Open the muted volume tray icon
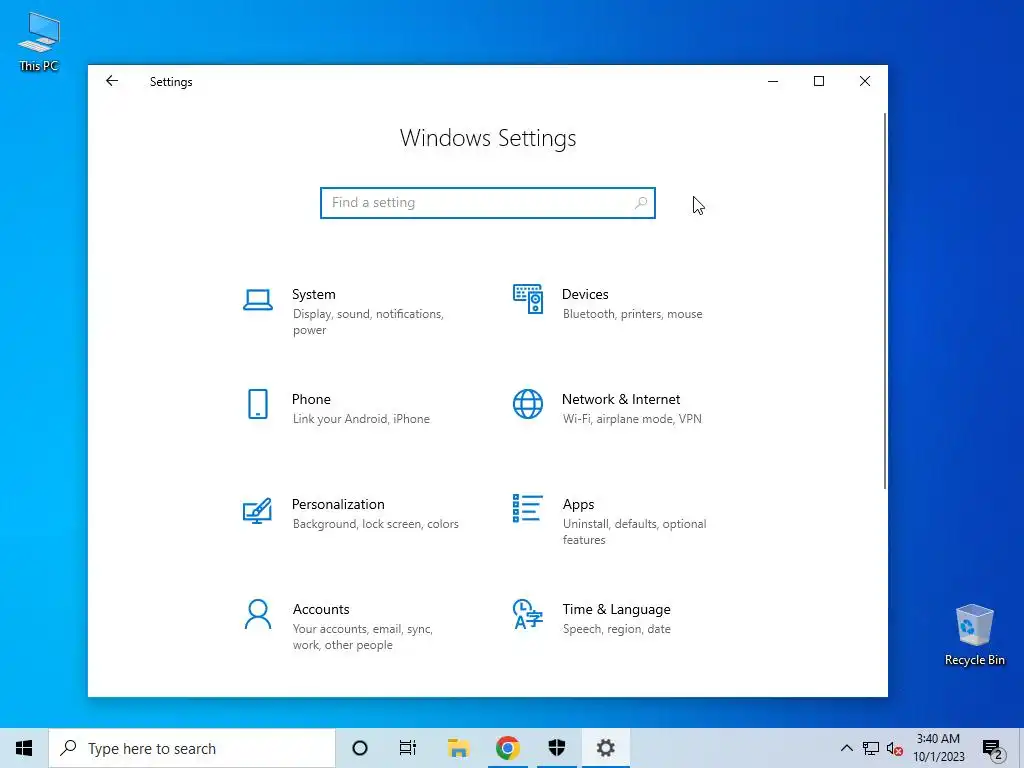 click(x=895, y=749)
